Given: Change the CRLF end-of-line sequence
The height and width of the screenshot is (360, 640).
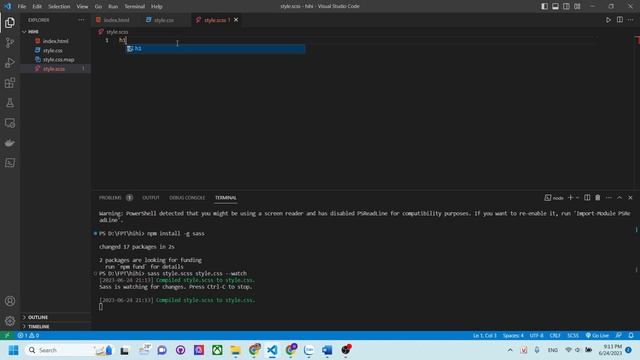Looking at the screenshot, I should point(555,336).
